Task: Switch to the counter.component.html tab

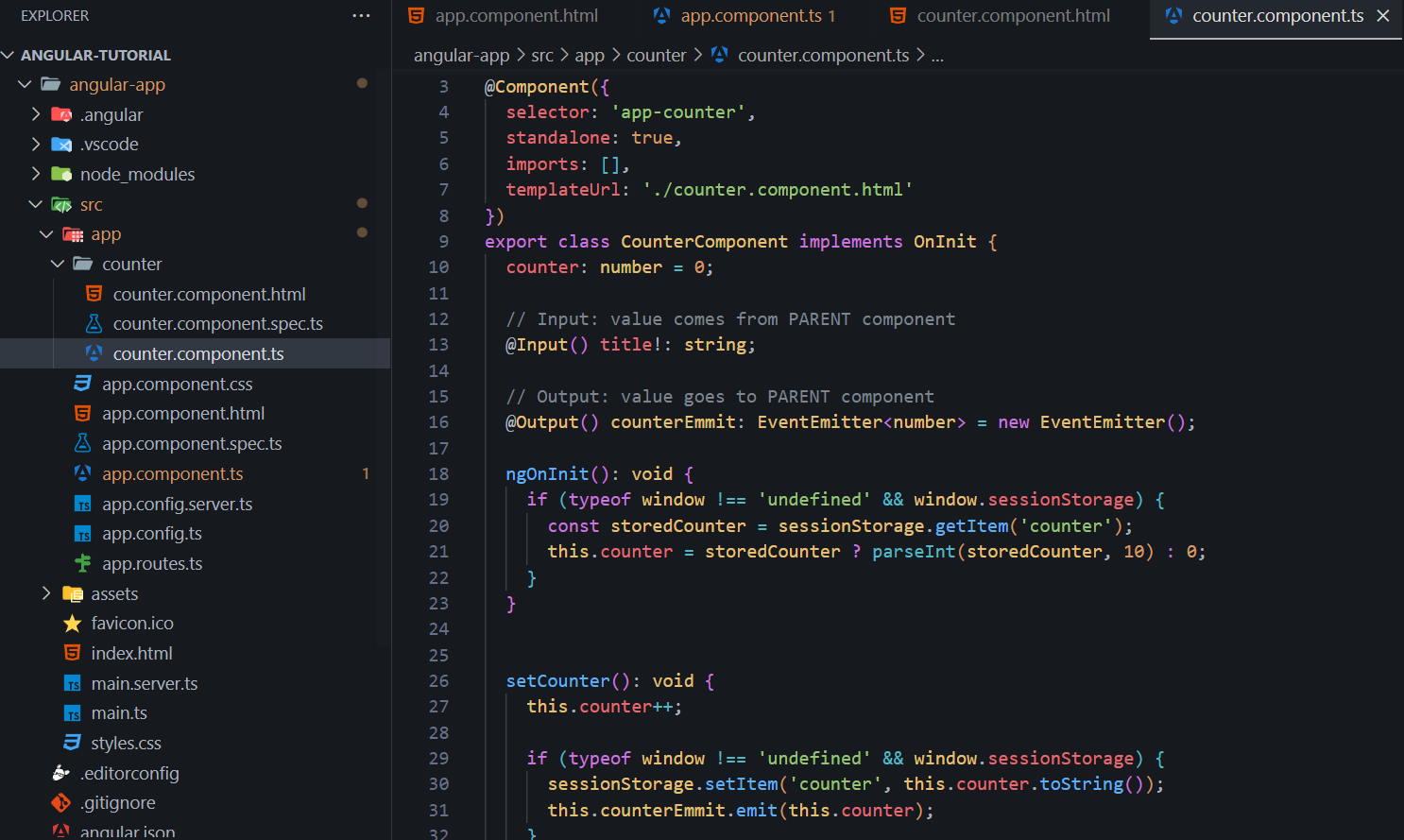Action: [x=1013, y=16]
